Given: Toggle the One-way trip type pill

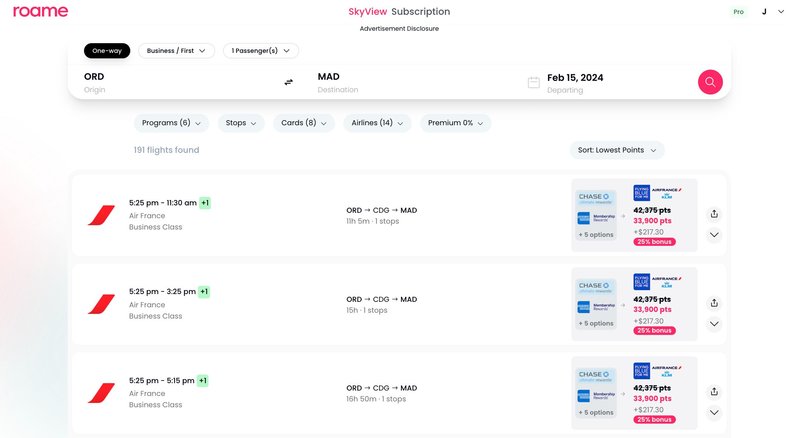Looking at the screenshot, I should tap(106, 51).
